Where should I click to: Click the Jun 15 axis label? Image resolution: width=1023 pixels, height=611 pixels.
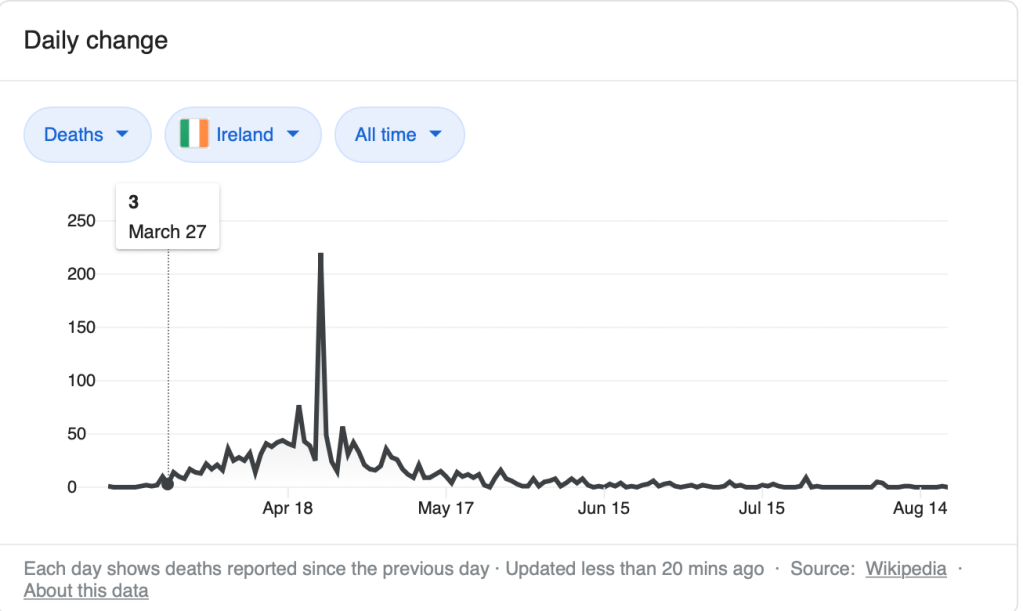[603, 509]
